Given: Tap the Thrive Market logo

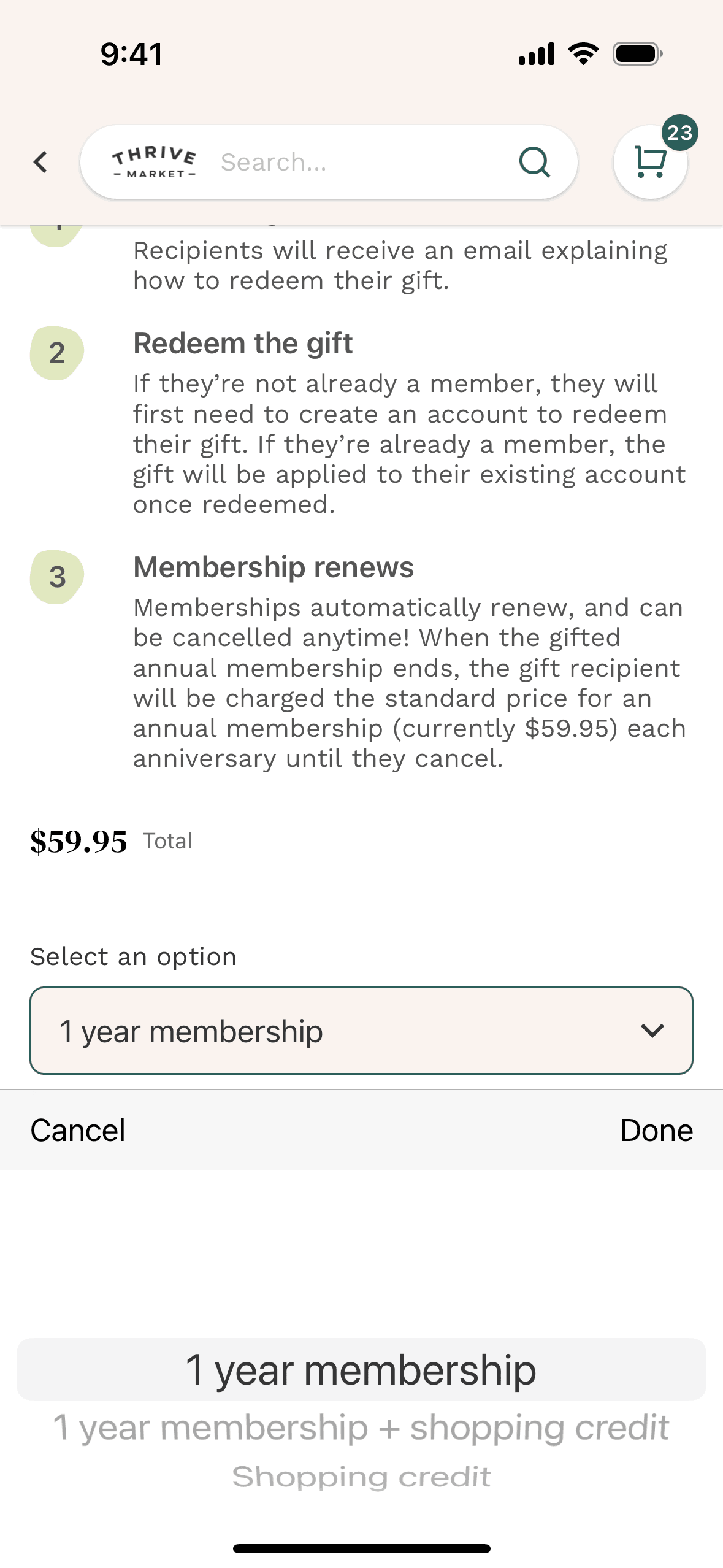Looking at the screenshot, I should [154, 163].
